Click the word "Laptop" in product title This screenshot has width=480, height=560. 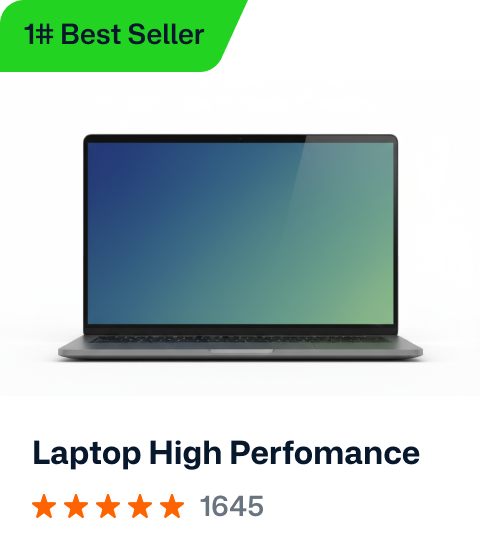click(86, 454)
